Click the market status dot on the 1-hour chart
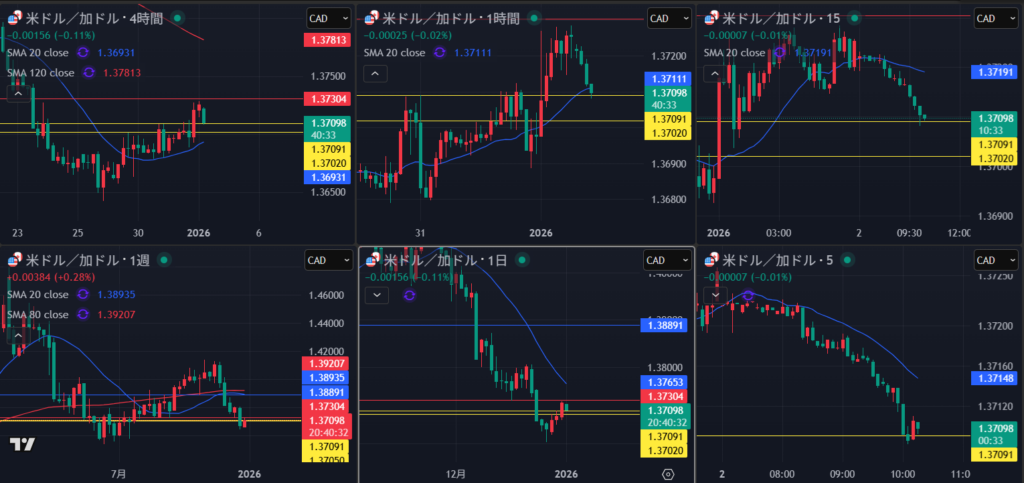The width and height of the screenshot is (1024, 483). (x=534, y=18)
